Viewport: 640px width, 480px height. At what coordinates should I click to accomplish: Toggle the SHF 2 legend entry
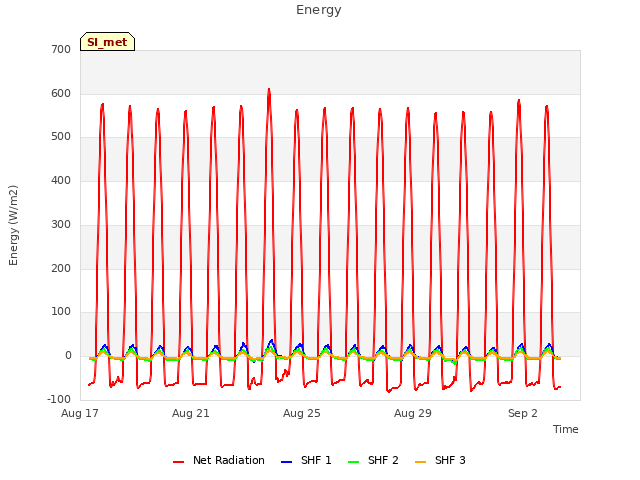(373, 460)
